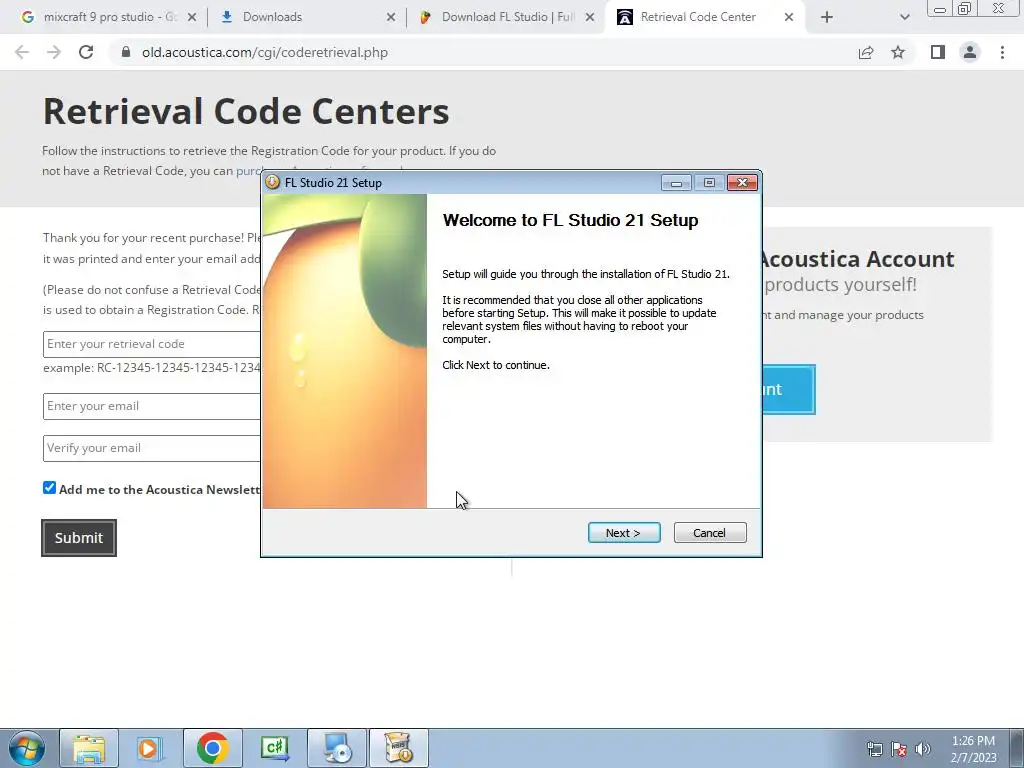Click the site lock icon in address bar
Viewport: 1024px width, 768px height.
[x=126, y=52]
